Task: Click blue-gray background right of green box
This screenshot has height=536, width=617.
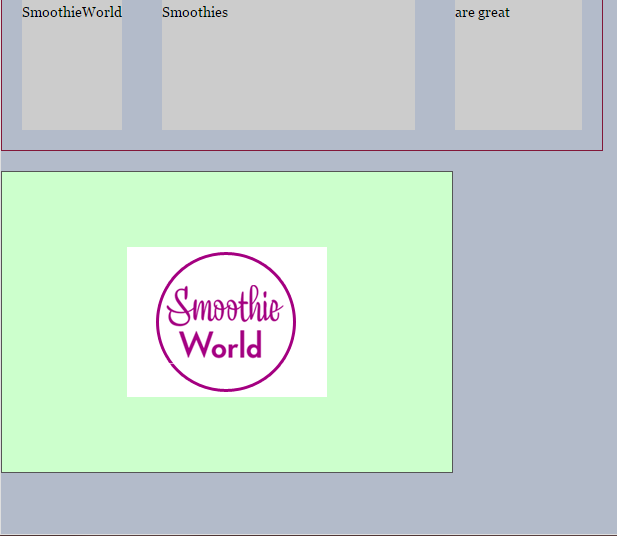Action: coord(535,322)
